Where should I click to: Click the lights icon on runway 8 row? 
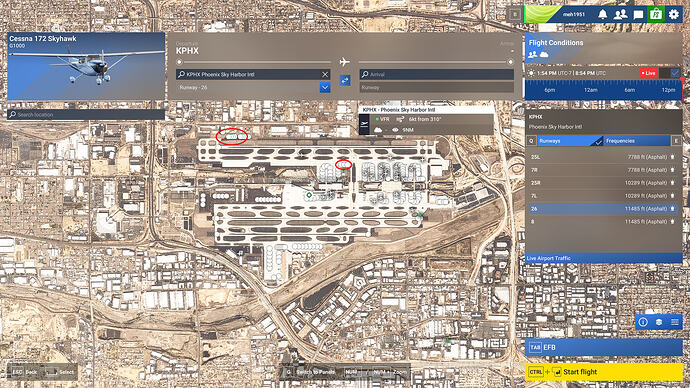pos(672,222)
